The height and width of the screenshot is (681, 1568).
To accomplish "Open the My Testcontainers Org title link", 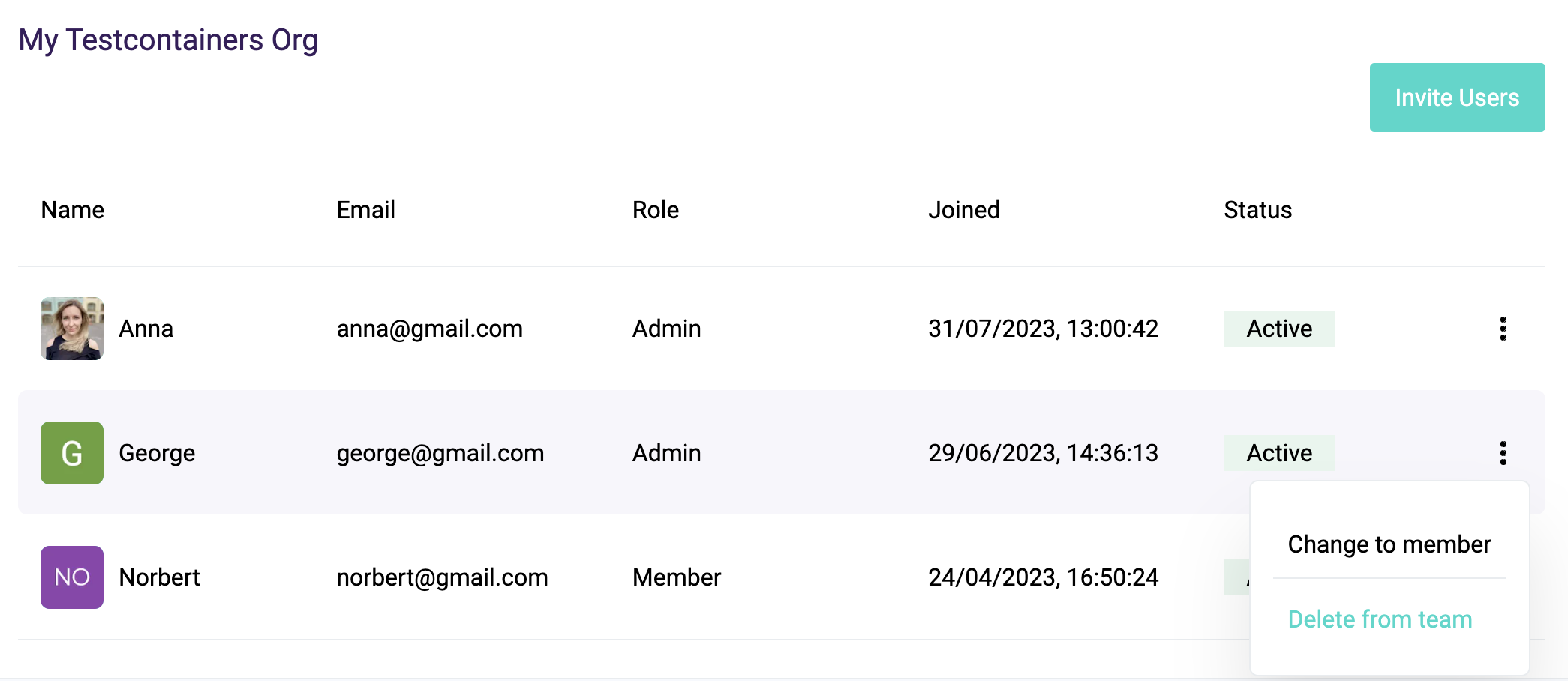I will 168,39.
